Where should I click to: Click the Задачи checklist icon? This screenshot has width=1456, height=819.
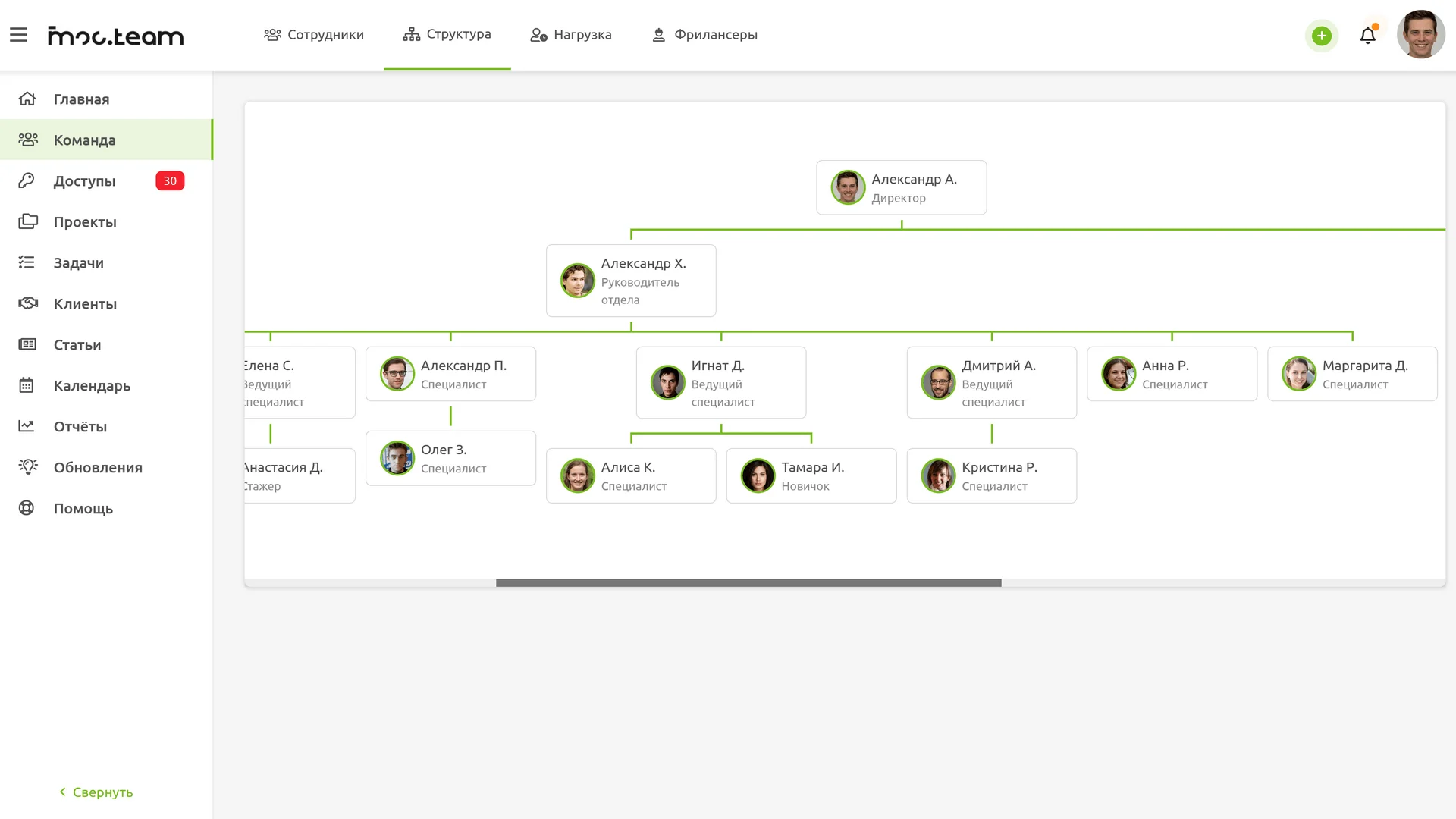27,262
